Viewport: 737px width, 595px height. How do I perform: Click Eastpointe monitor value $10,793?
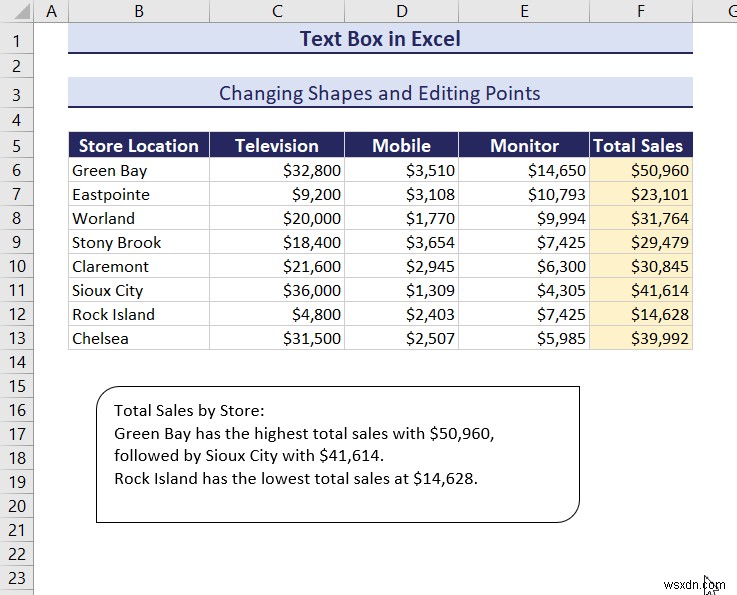[x=524, y=194]
